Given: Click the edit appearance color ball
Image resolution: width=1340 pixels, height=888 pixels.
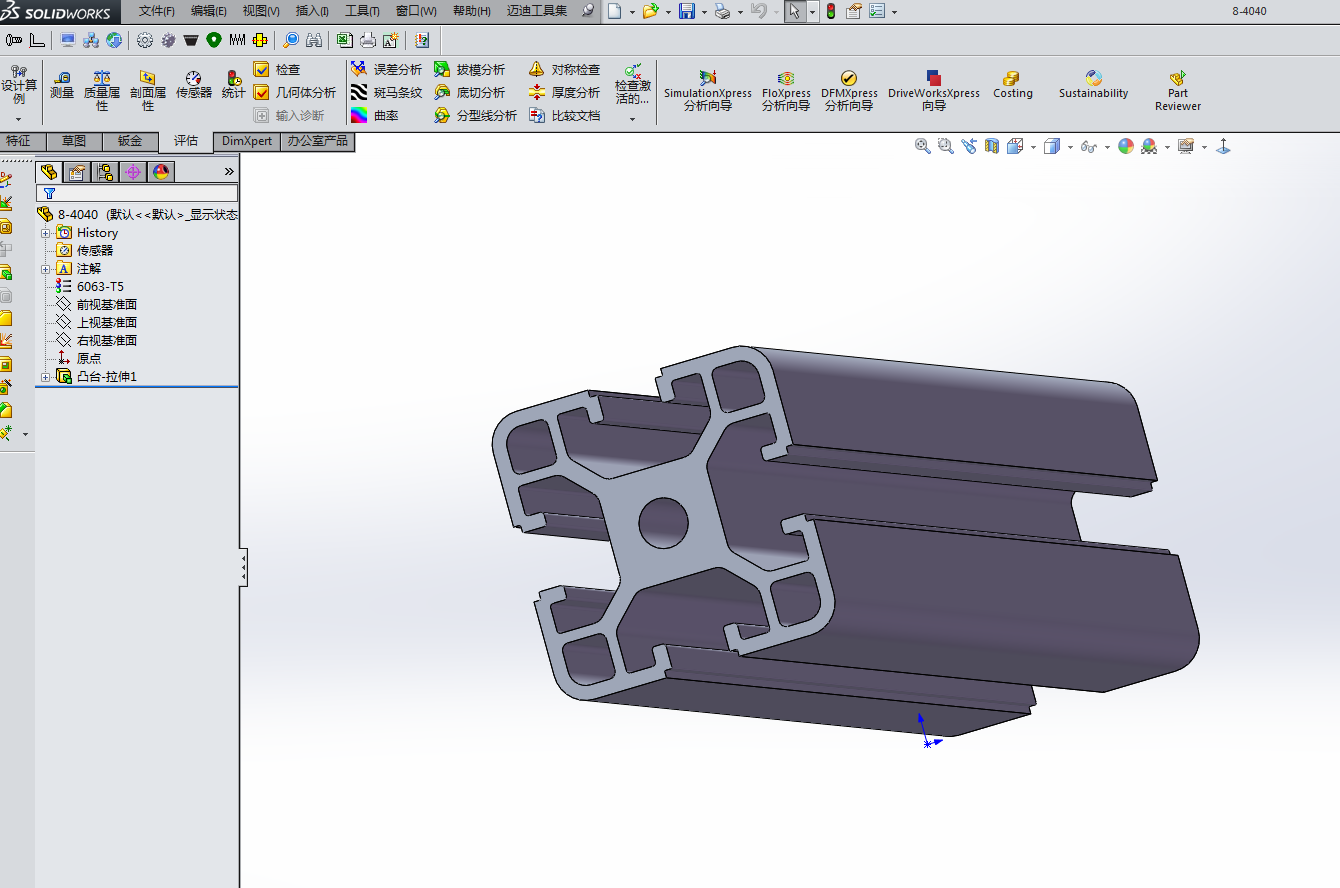Looking at the screenshot, I should (x=1126, y=146).
